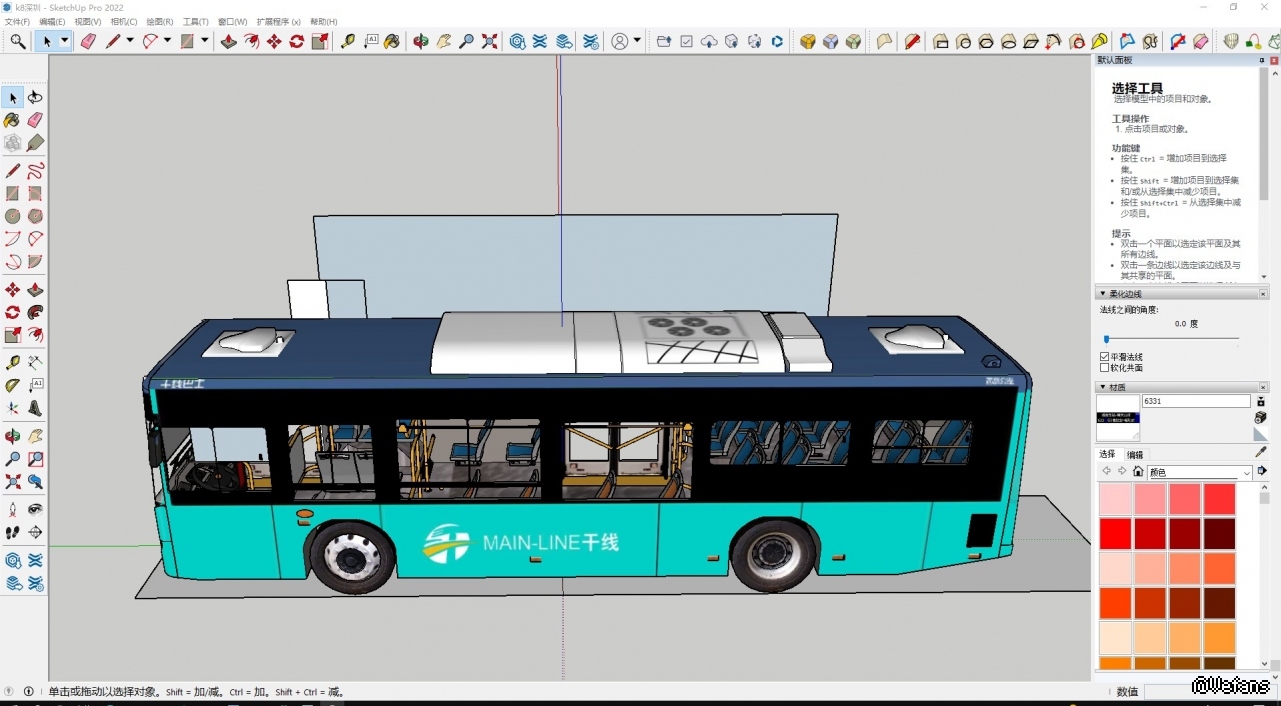Activate the Push/Pull tool

pyautogui.click(x=229, y=41)
